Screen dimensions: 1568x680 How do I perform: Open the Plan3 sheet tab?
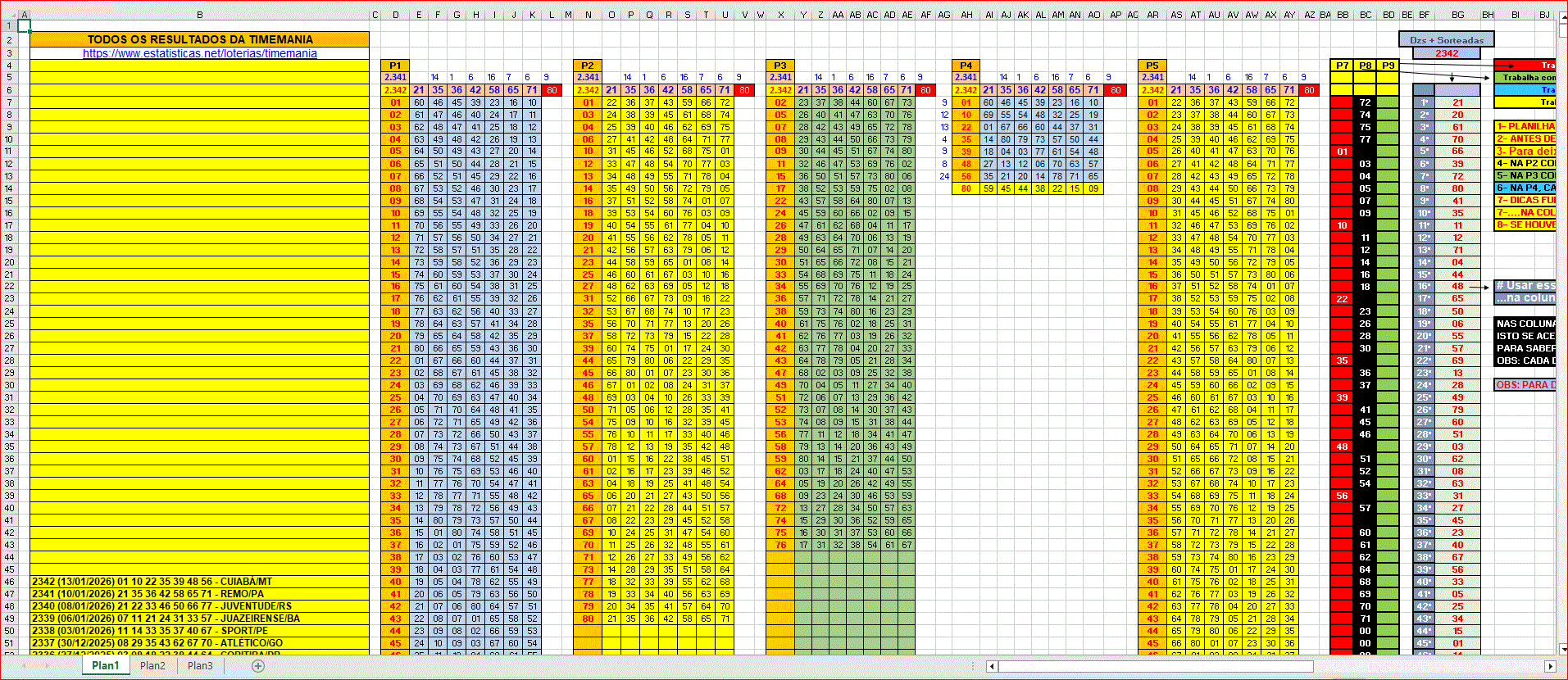[x=200, y=666]
